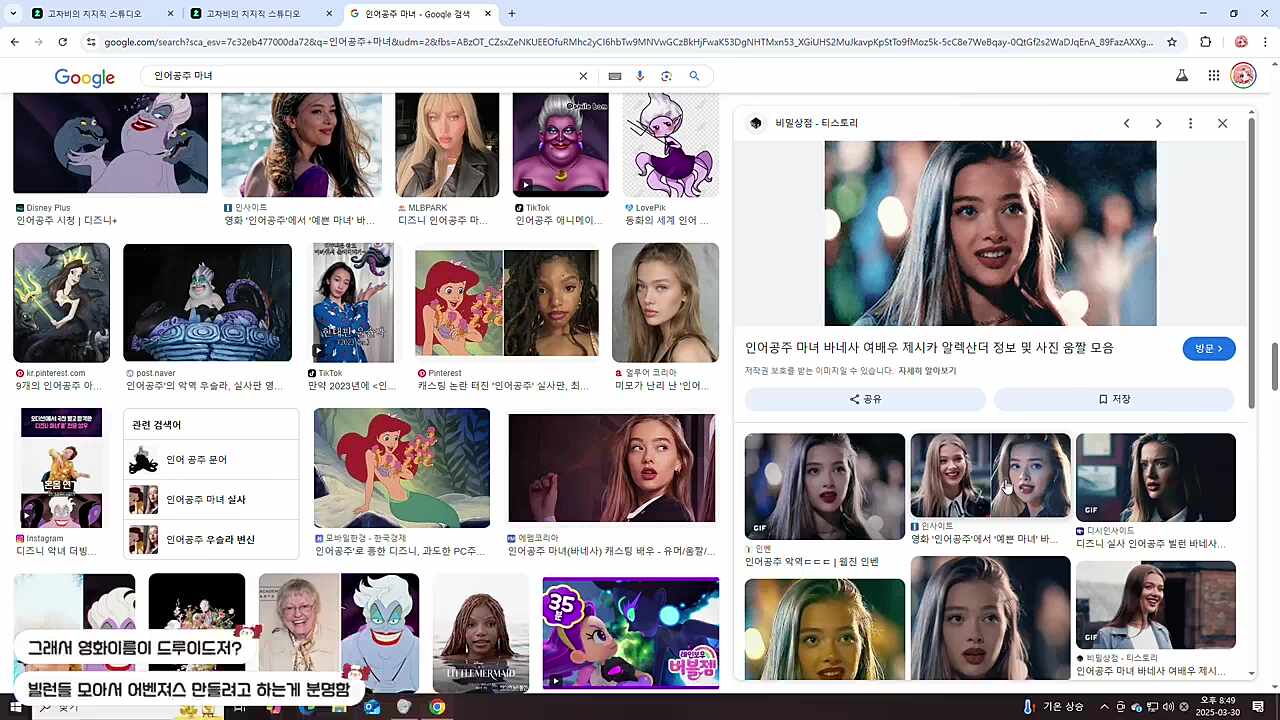The image size is (1280, 720).
Task: Bookmark this page with the star icon
Action: (1173, 42)
